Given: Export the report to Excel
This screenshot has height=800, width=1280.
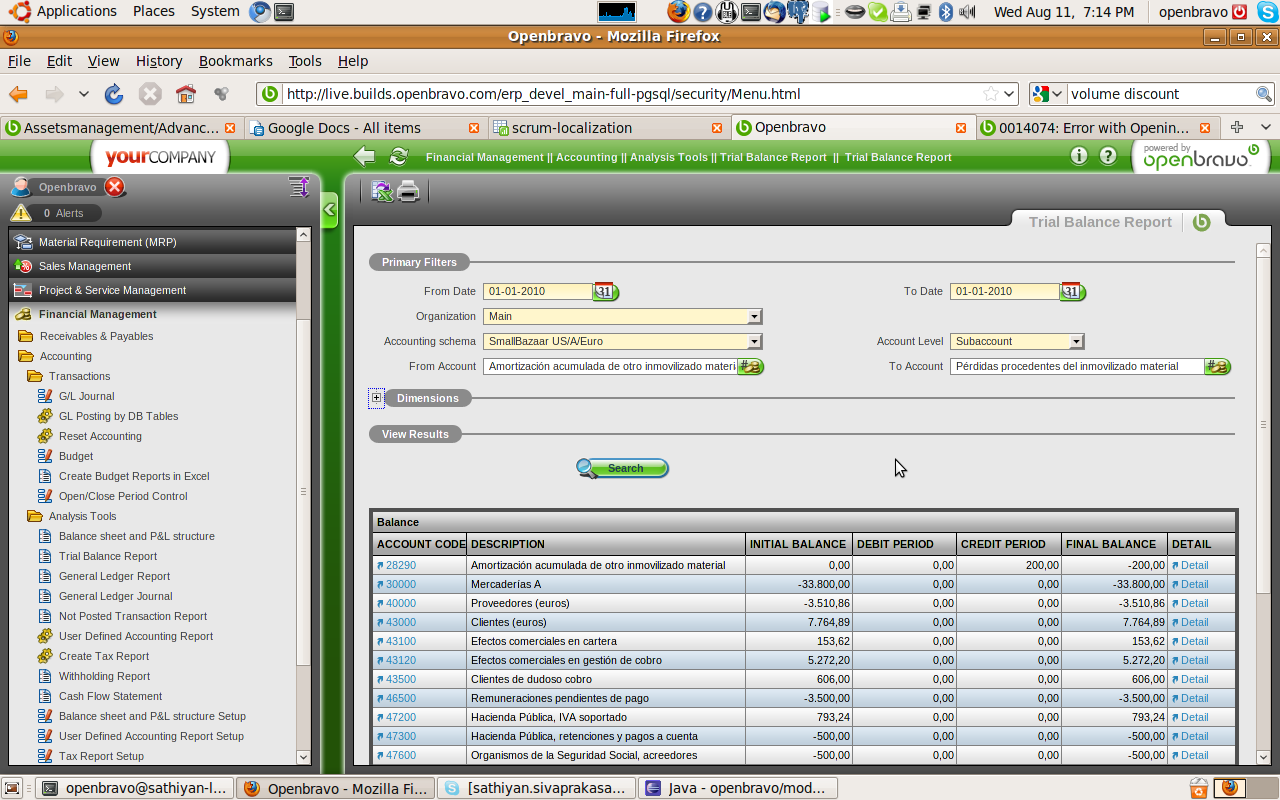Looking at the screenshot, I should pos(381,191).
